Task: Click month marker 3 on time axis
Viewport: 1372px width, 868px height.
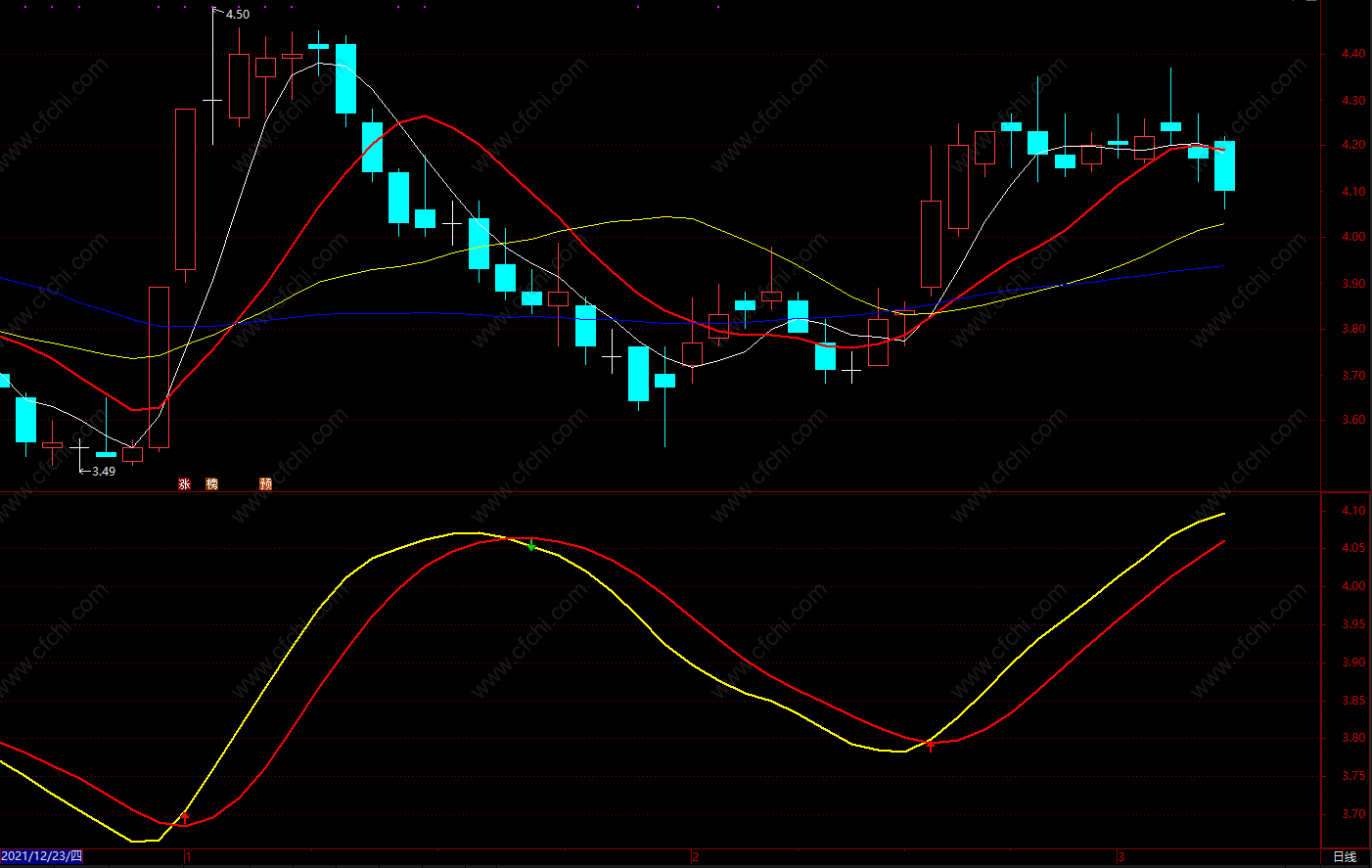Action: click(1121, 857)
